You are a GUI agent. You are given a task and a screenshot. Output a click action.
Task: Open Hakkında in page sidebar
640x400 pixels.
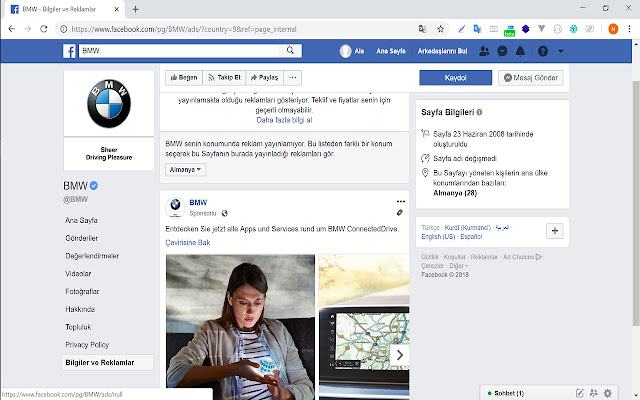(80, 309)
